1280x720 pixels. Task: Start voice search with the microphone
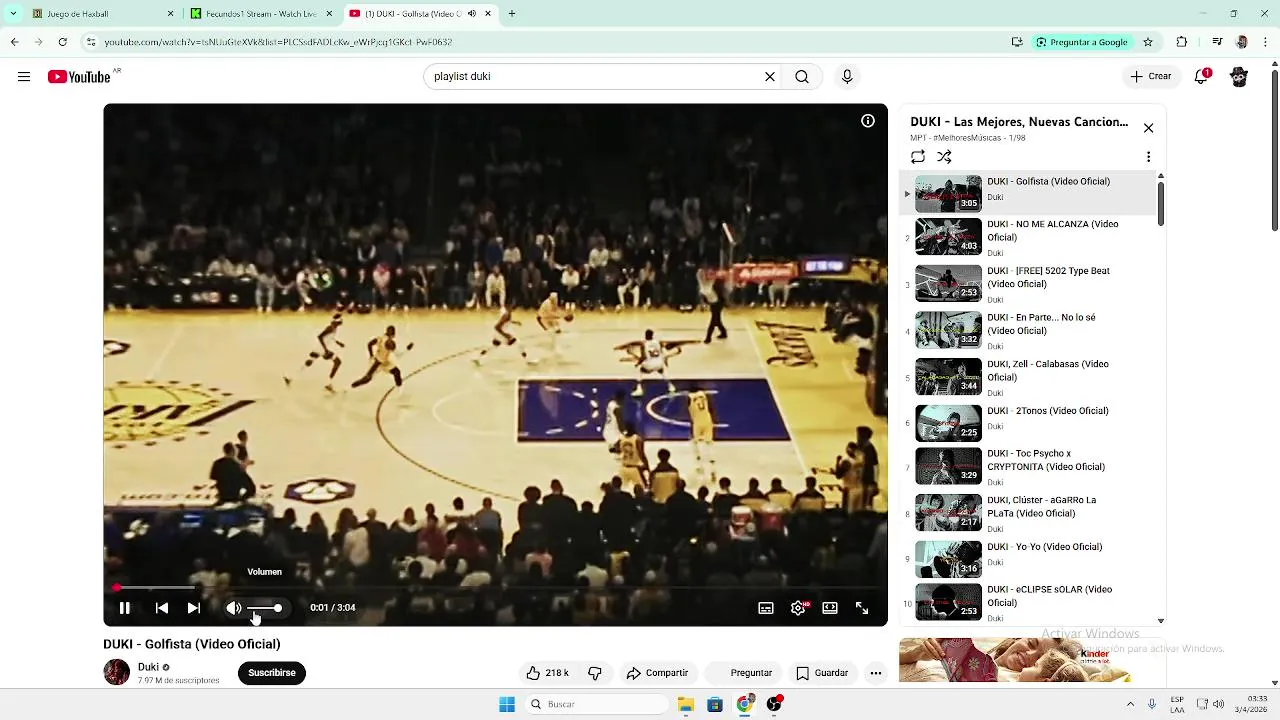[x=847, y=77]
